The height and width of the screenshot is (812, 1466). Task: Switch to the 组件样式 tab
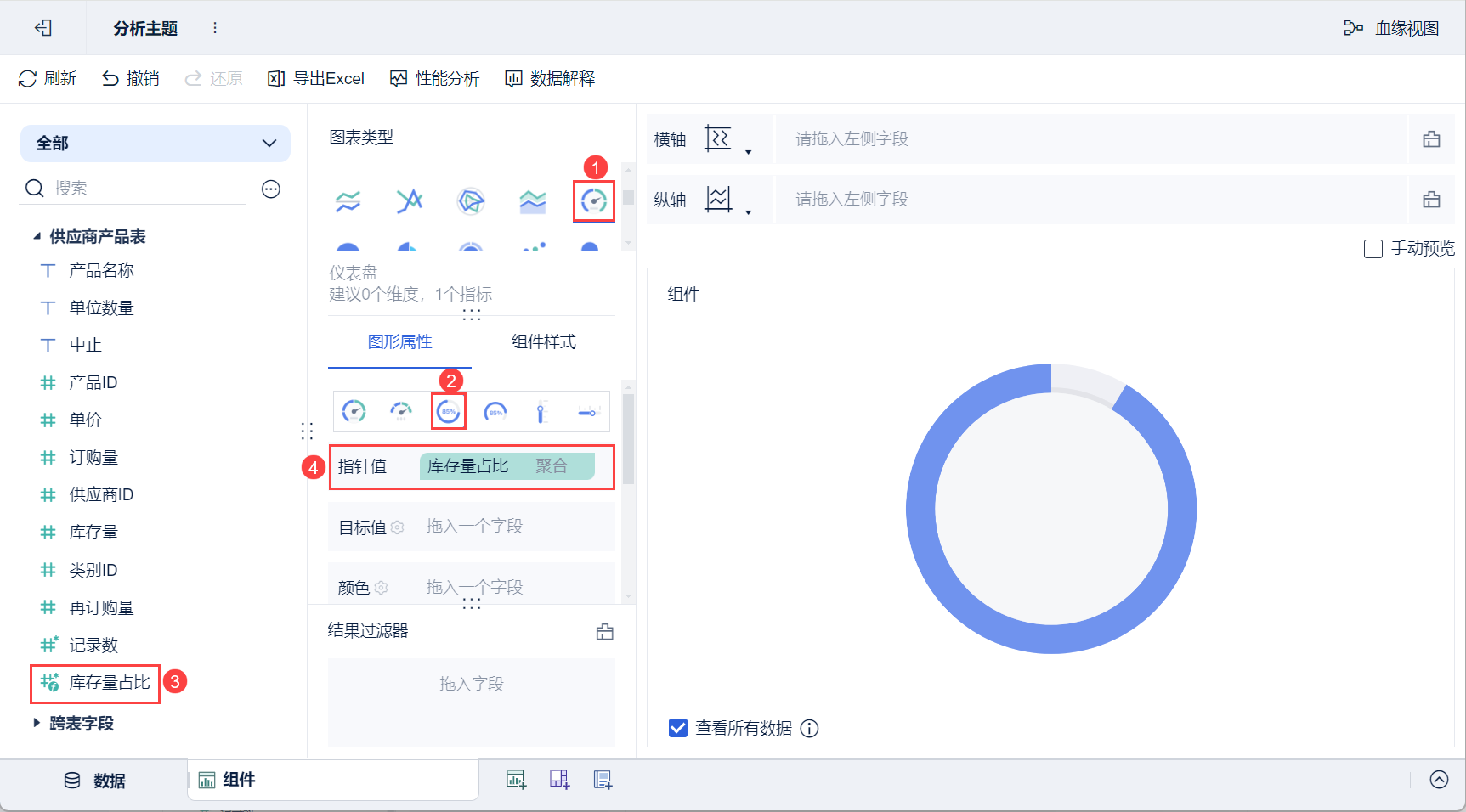coord(544,341)
